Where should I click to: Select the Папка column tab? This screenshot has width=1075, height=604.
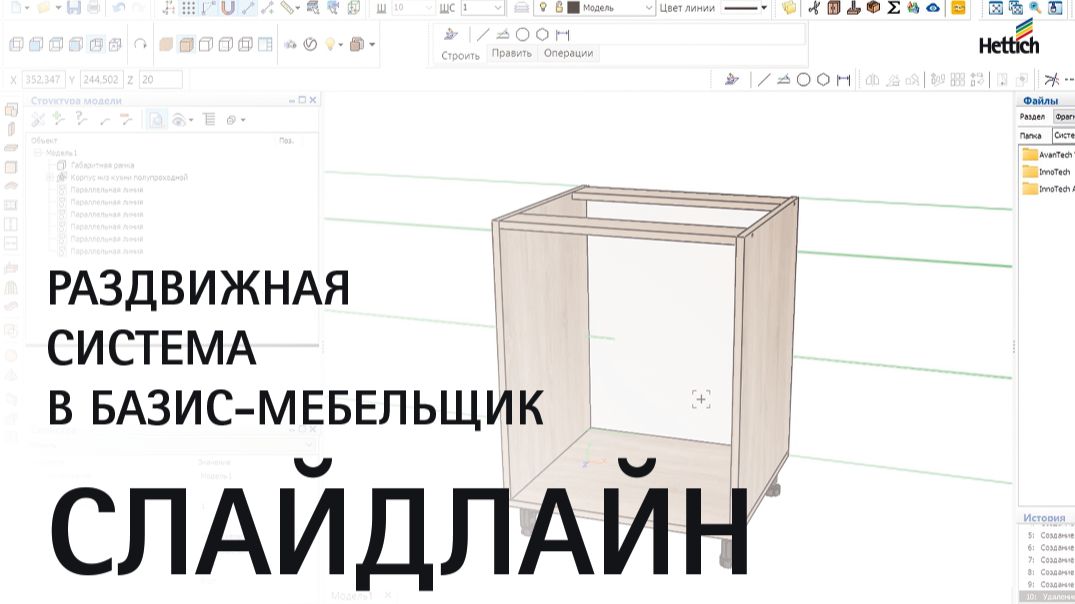point(1030,136)
